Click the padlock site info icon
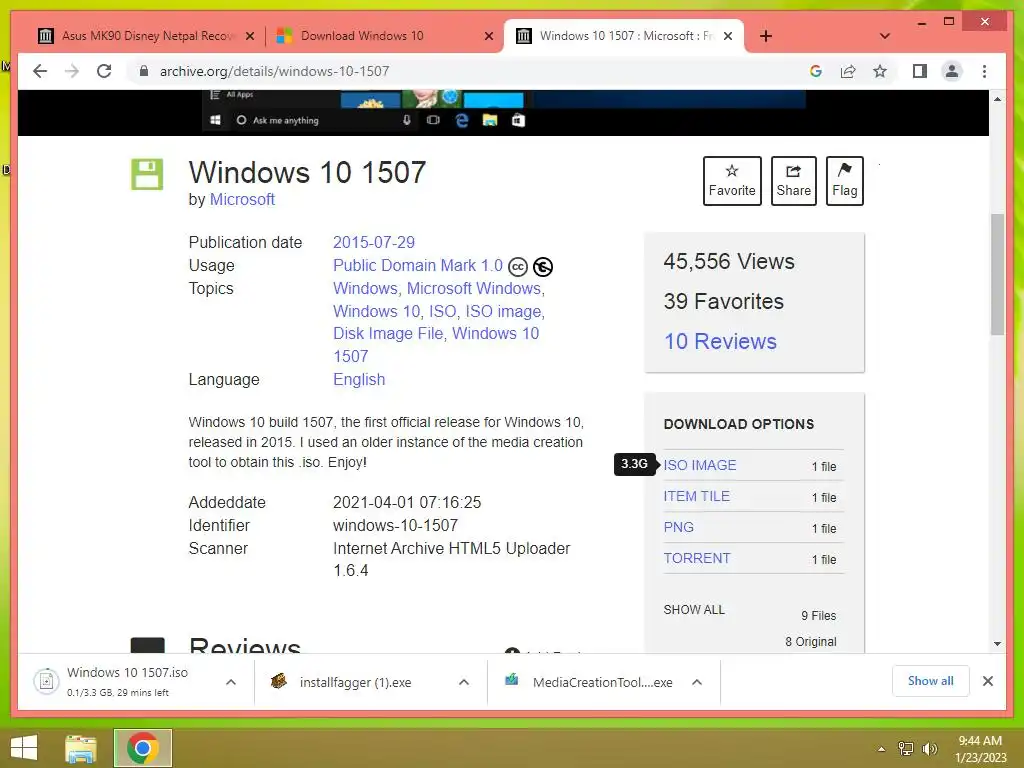The height and width of the screenshot is (768, 1024). pos(144,71)
